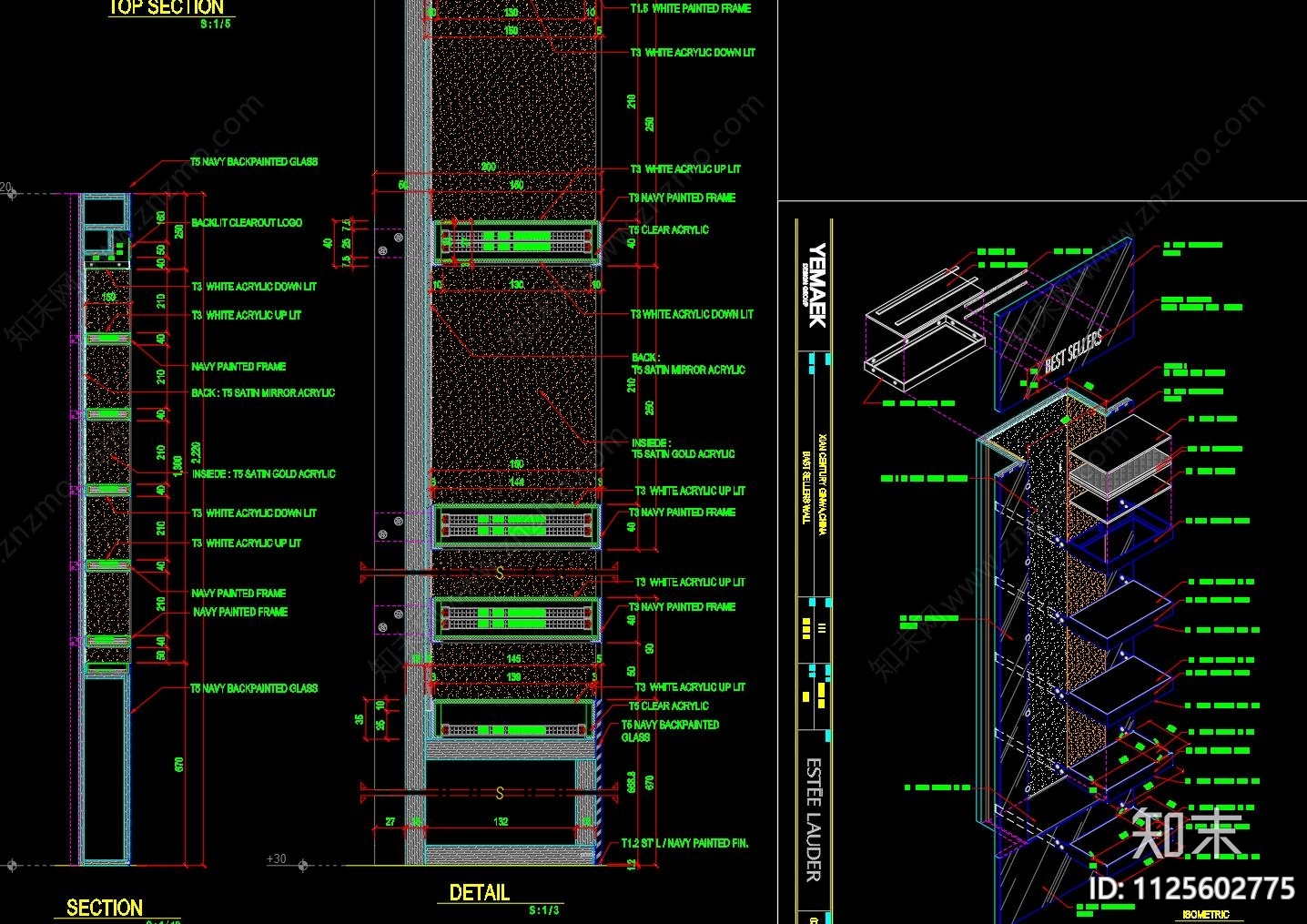Click the two-line INSIEDE : T5 SATIN GOLD ACRYLIC note

coord(684,449)
